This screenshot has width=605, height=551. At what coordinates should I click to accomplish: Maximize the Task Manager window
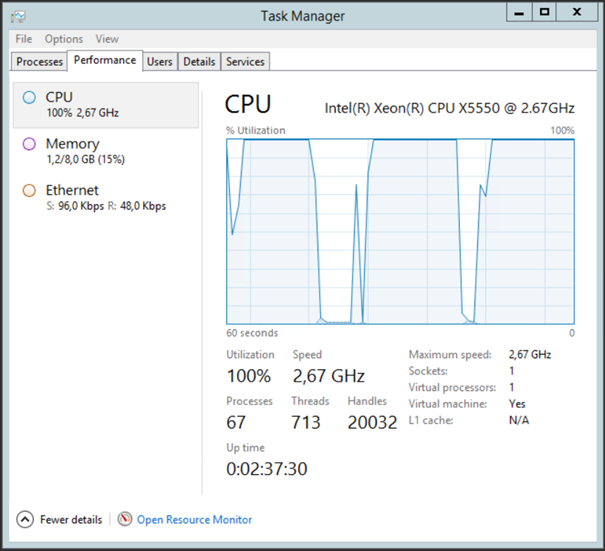click(x=544, y=12)
